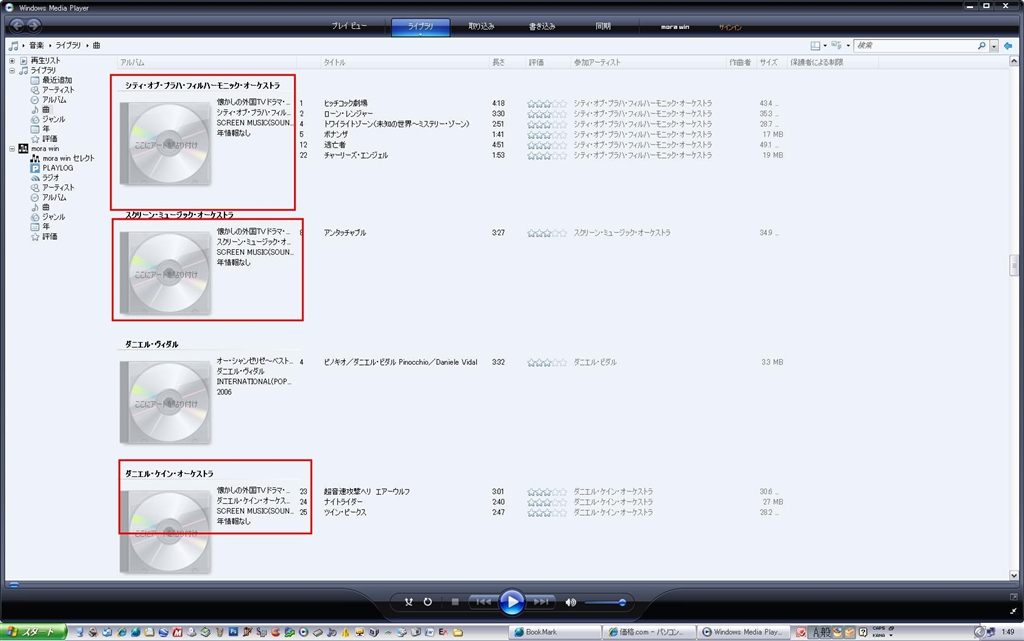
Task: Select 評価 under mora win
Action: click(50, 236)
